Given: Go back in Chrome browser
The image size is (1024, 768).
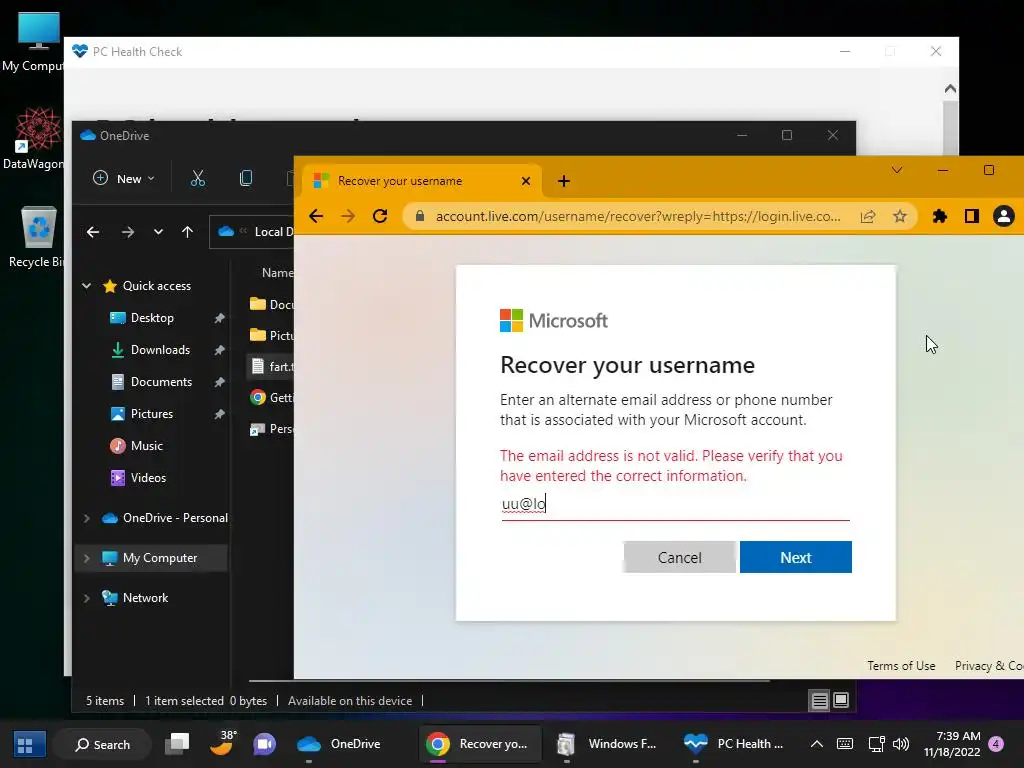Looking at the screenshot, I should click(316, 216).
